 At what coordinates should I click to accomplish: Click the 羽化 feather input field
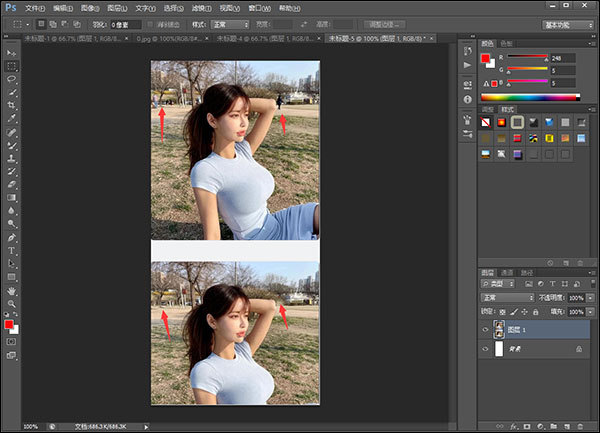tap(127, 23)
